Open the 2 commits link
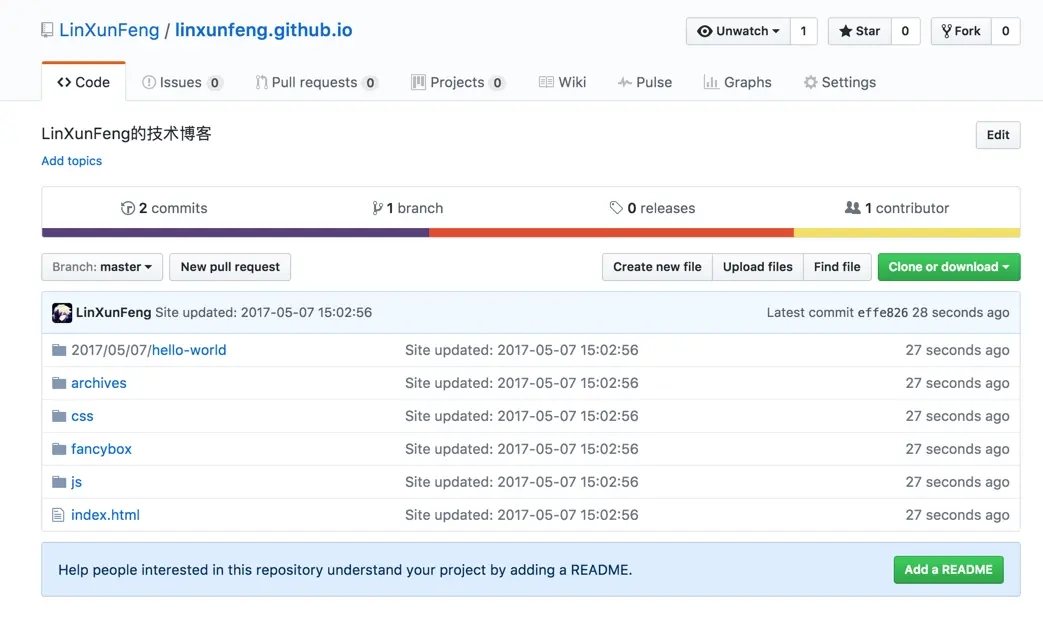The image size is (1043, 621). click(164, 208)
